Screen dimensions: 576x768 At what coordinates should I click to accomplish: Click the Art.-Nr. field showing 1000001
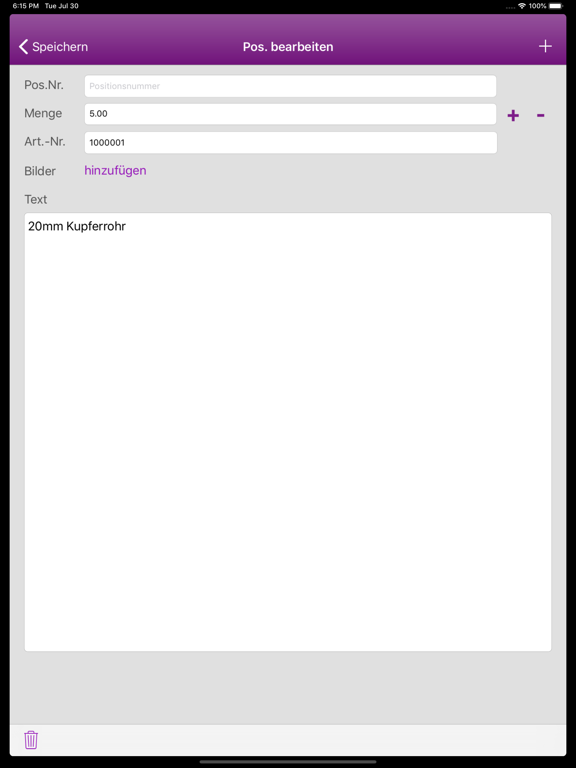click(x=290, y=143)
